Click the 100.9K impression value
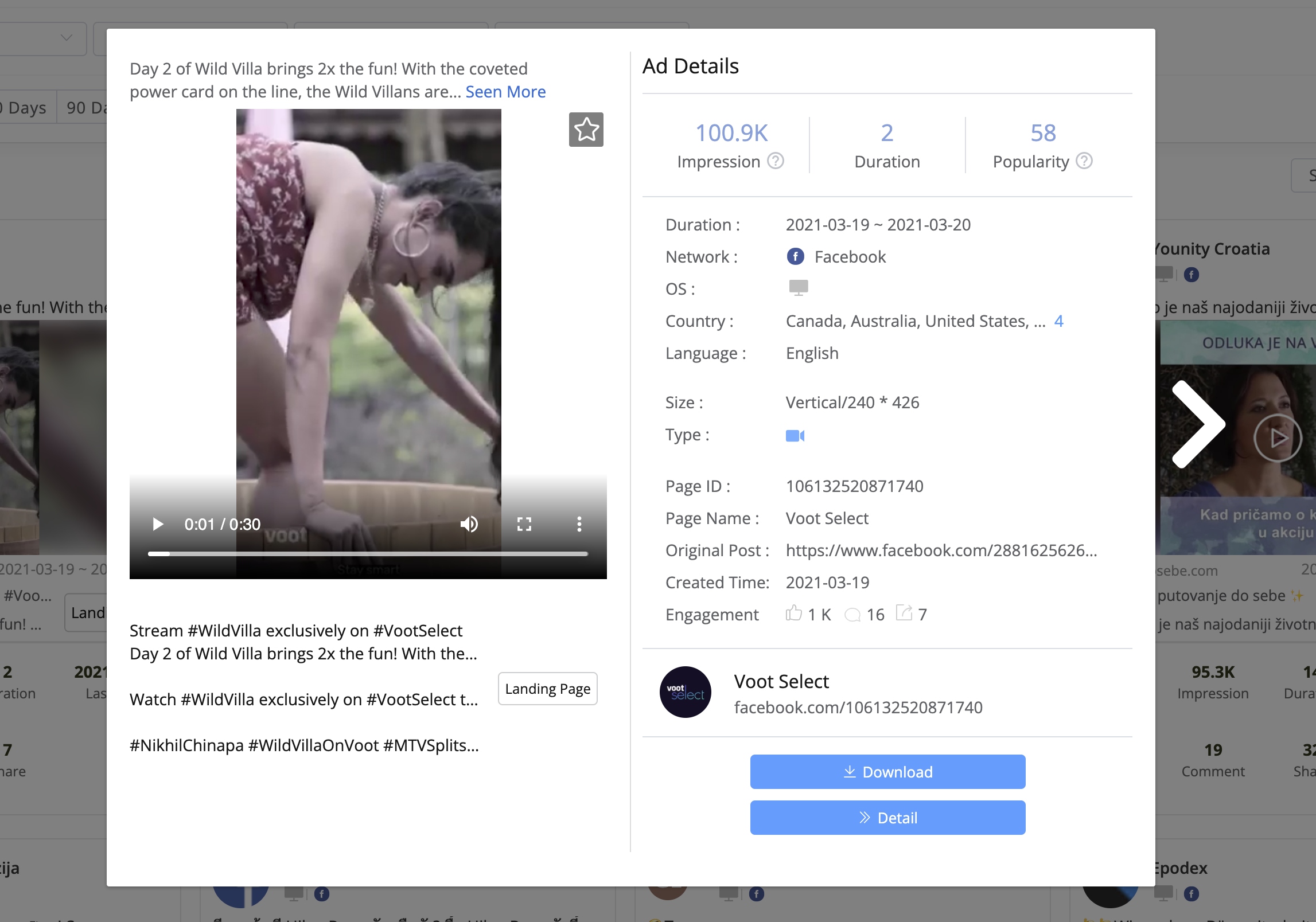This screenshot has height=922, width=1316. pyautogui.click(x=731, y=133)
